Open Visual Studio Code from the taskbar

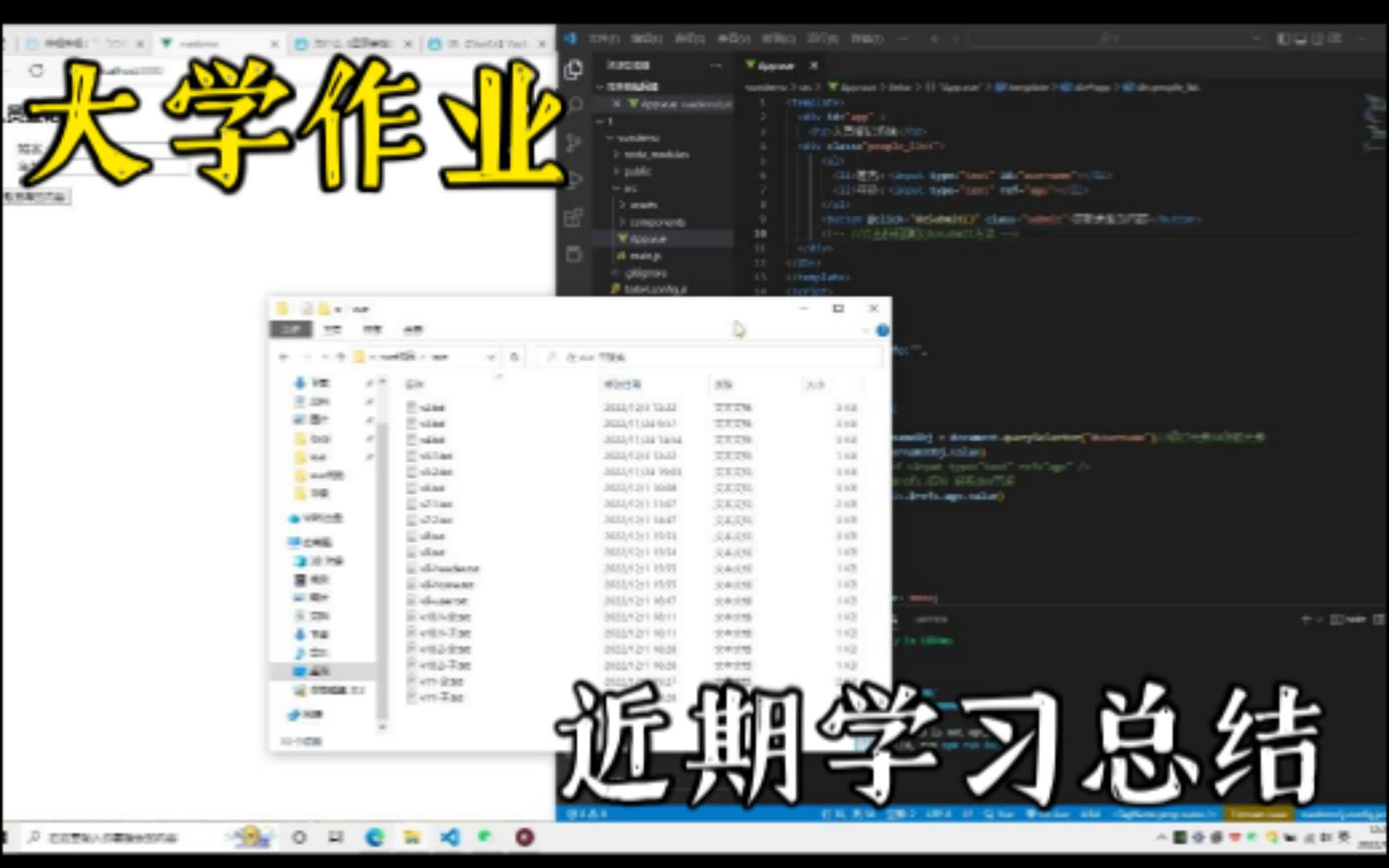point(449,837)
